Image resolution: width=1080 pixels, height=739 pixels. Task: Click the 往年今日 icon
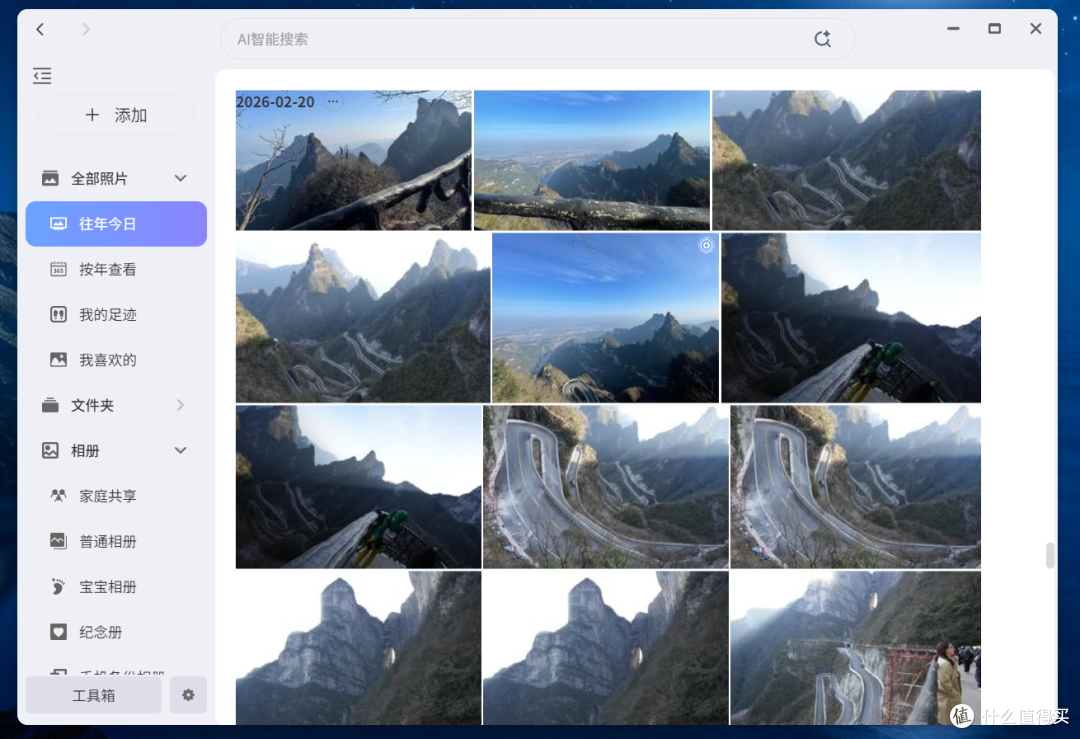59,224
